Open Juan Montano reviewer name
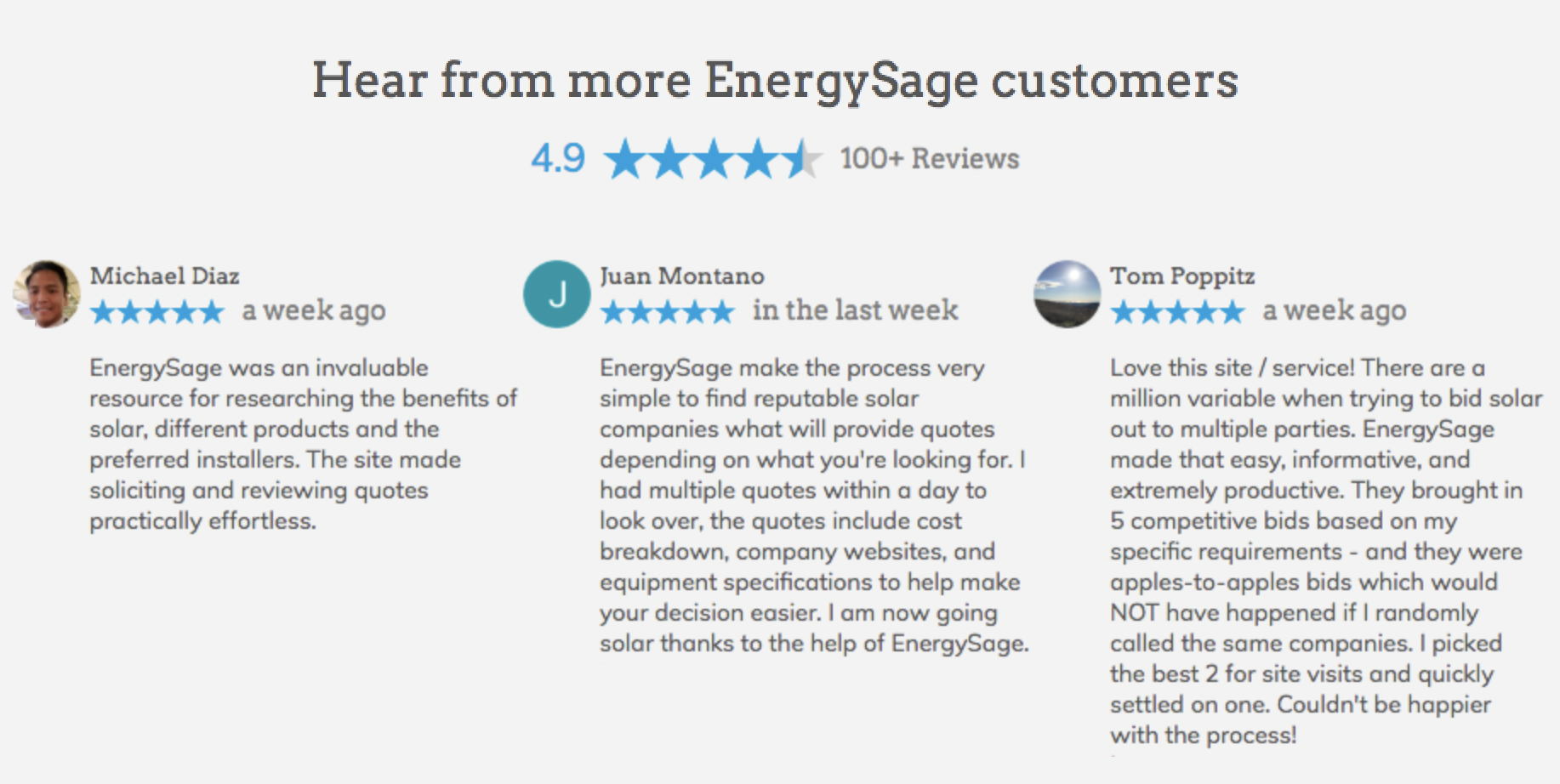 pyautogui.click(x=682, y=276)
